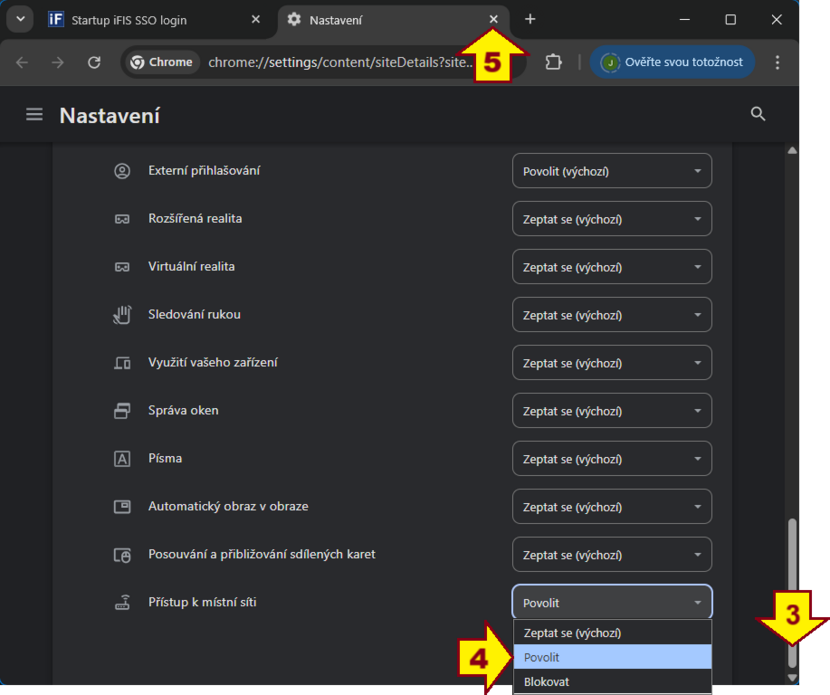Open a new tab with plus icon

point(530,19)
